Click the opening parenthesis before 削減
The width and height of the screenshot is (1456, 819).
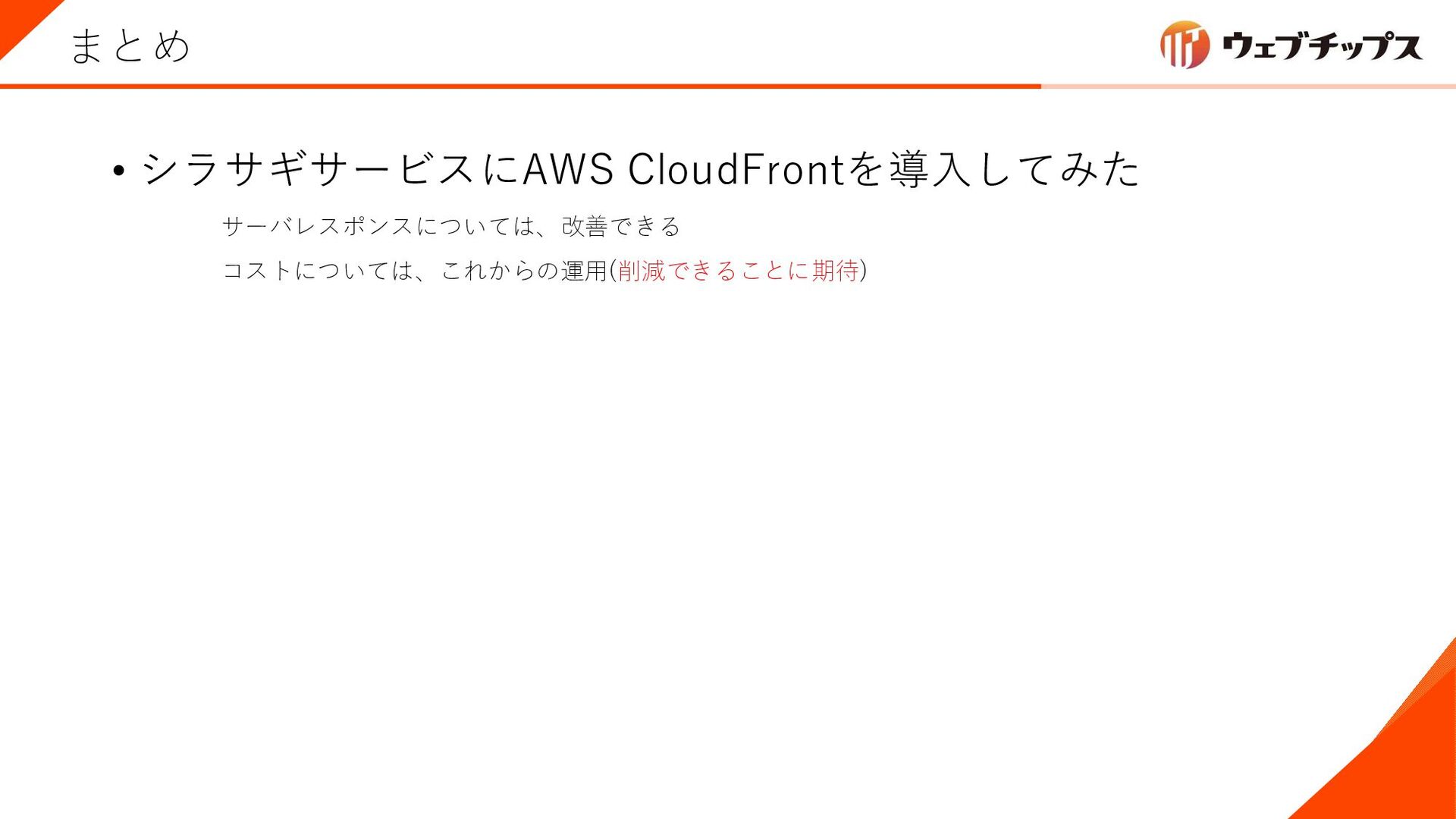pyautogui.click(x=613, y=271)
